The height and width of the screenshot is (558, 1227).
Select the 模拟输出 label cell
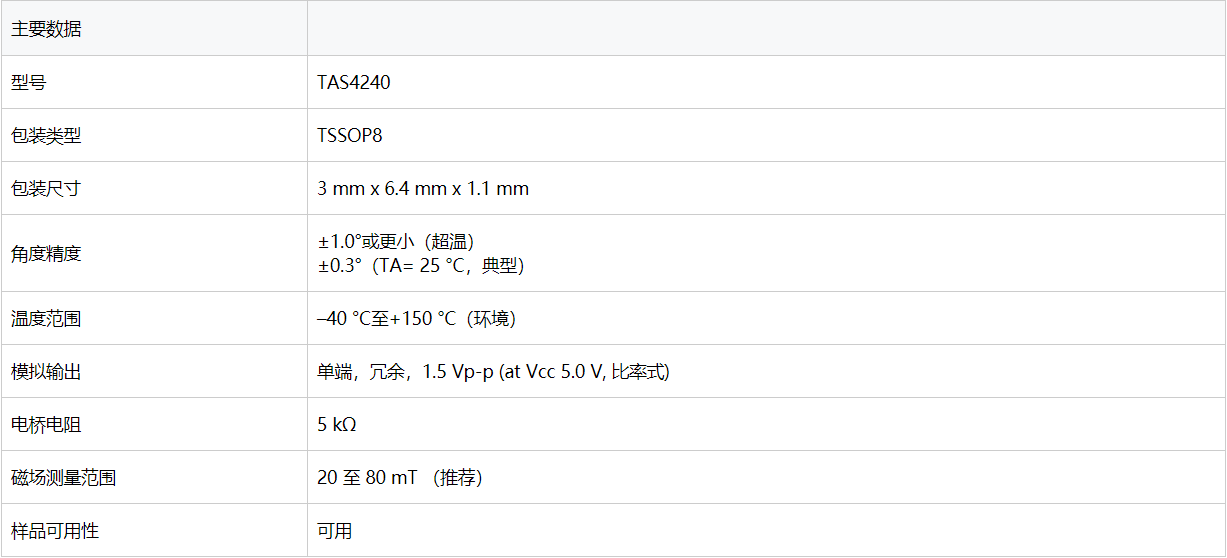pyautogui.click(x=46, y=372)
